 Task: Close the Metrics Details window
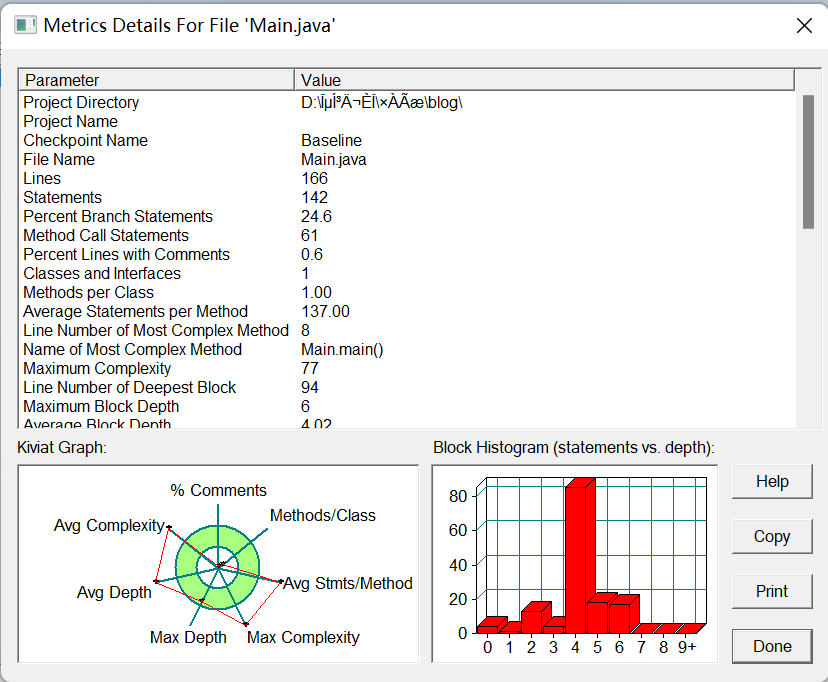[x=804, y=25]
